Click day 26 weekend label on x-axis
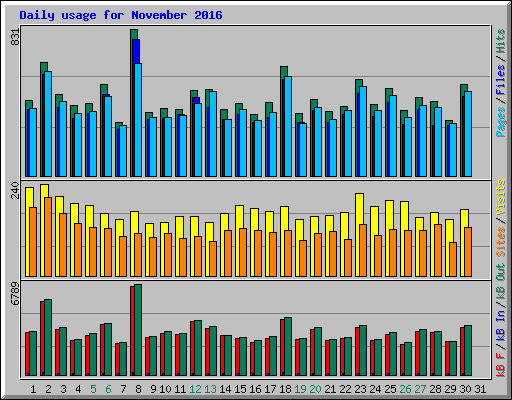Image resolution: width=512 pixels, height=400 pixels. 405,389
